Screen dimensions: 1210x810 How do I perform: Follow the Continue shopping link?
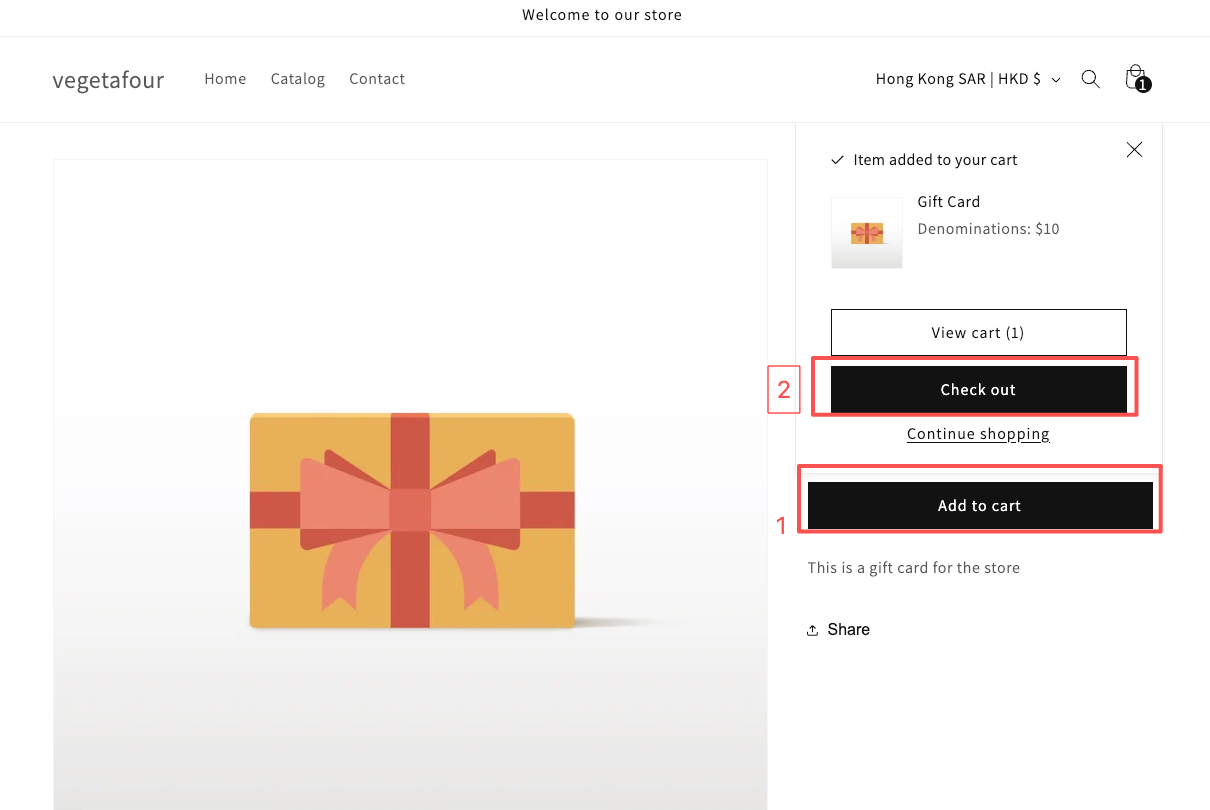click(978, 434)
